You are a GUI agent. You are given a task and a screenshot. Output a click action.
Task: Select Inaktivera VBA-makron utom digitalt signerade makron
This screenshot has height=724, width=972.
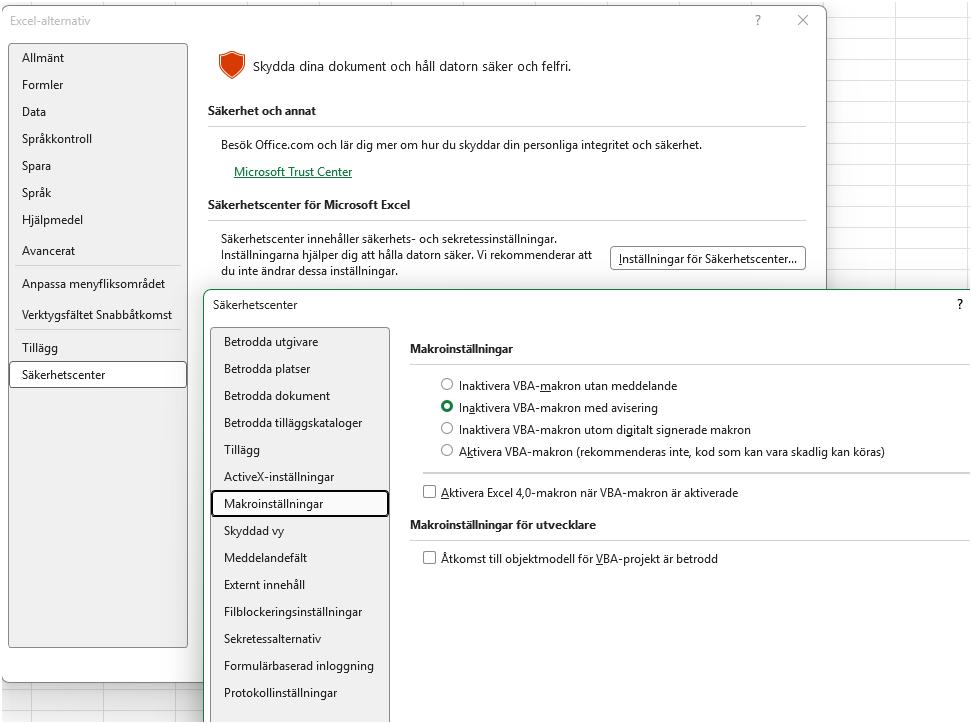coord(447,428)
